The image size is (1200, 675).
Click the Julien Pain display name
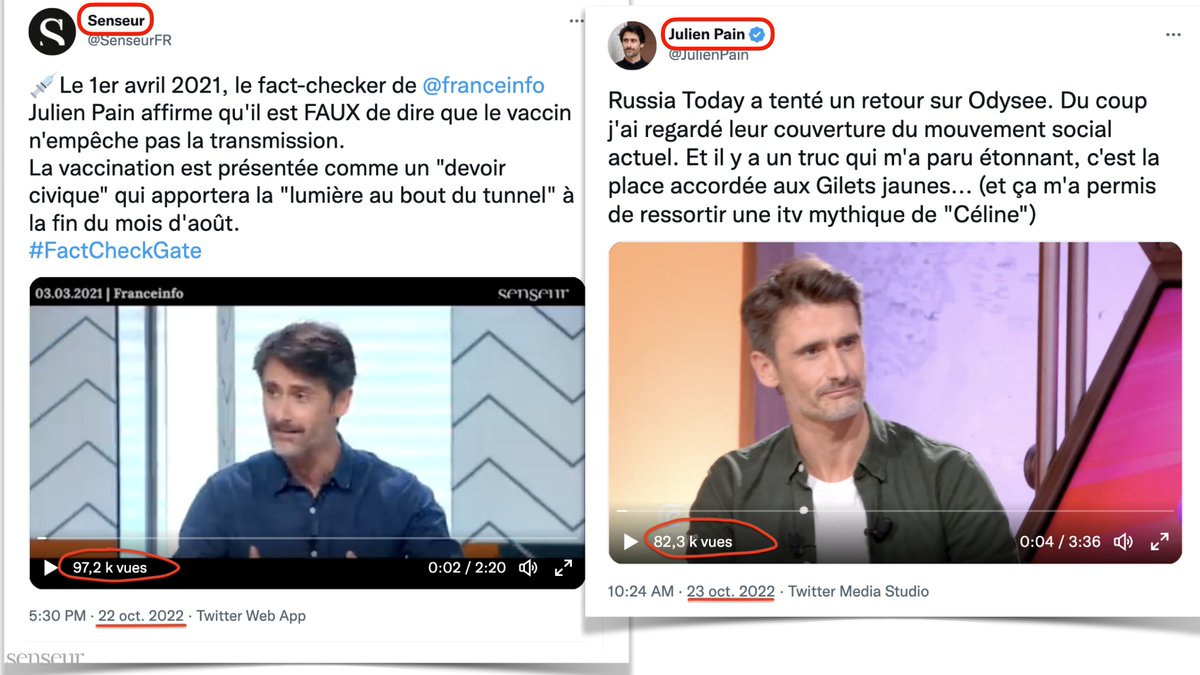(x=709, y=35)
